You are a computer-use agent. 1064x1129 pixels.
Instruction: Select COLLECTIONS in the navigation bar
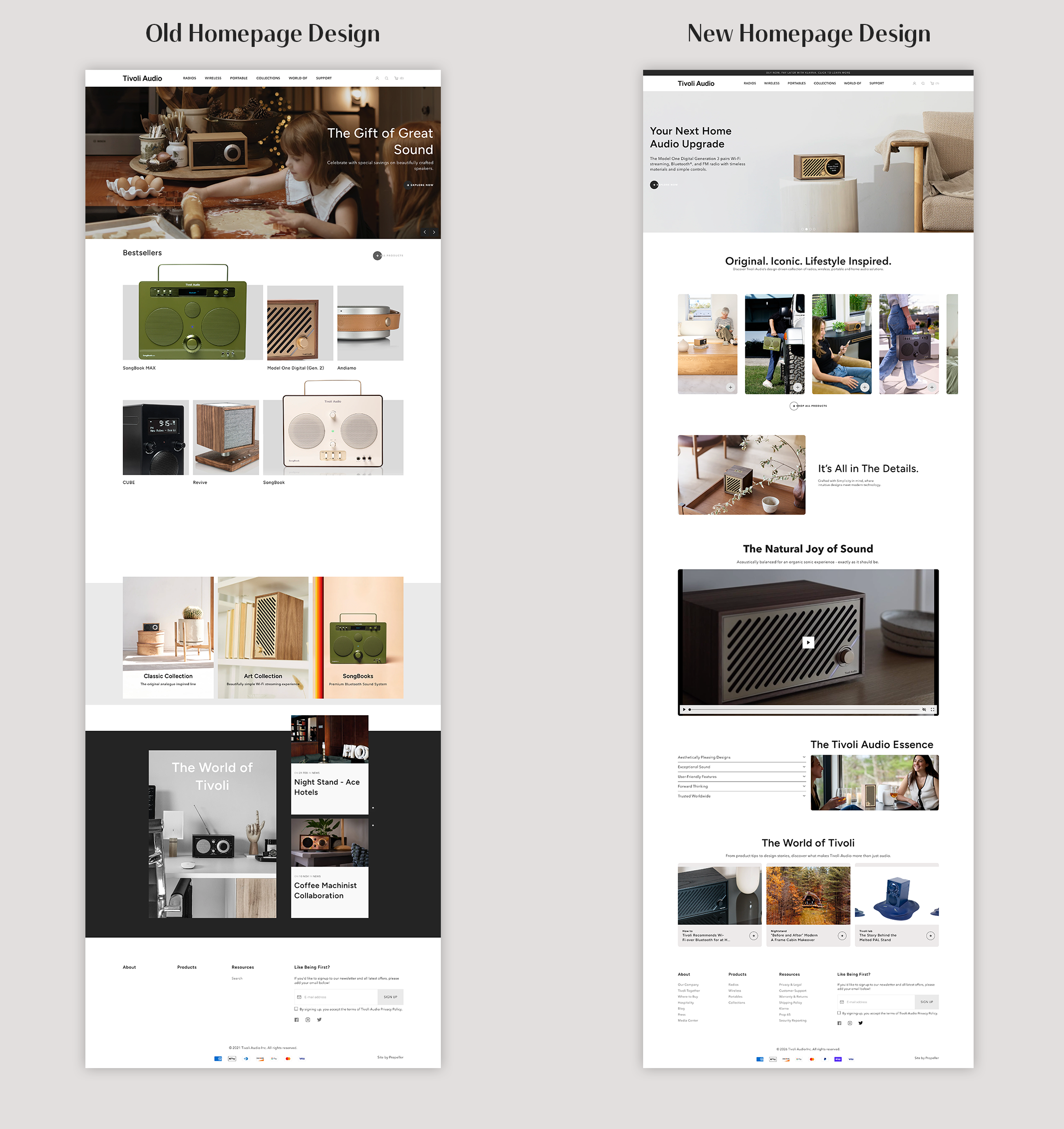[x=268, y=78]
